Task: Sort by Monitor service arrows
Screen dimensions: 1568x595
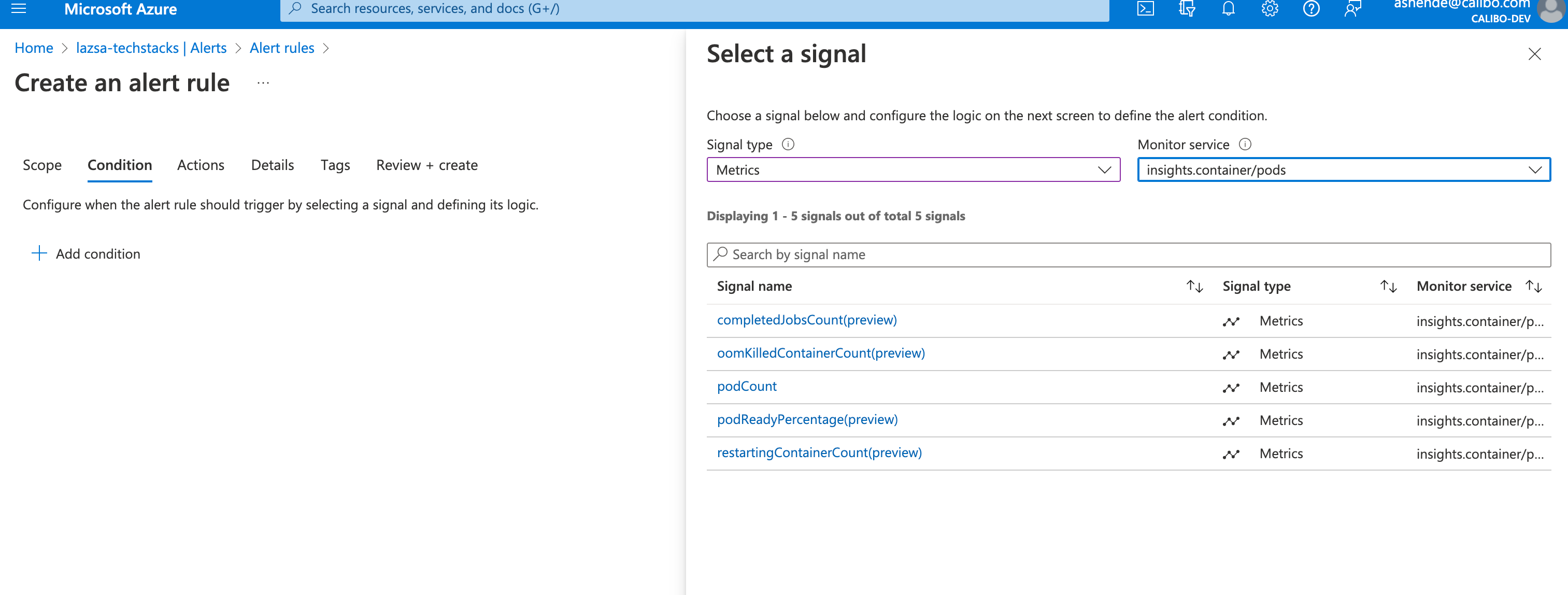Action: coord(1533,286)
